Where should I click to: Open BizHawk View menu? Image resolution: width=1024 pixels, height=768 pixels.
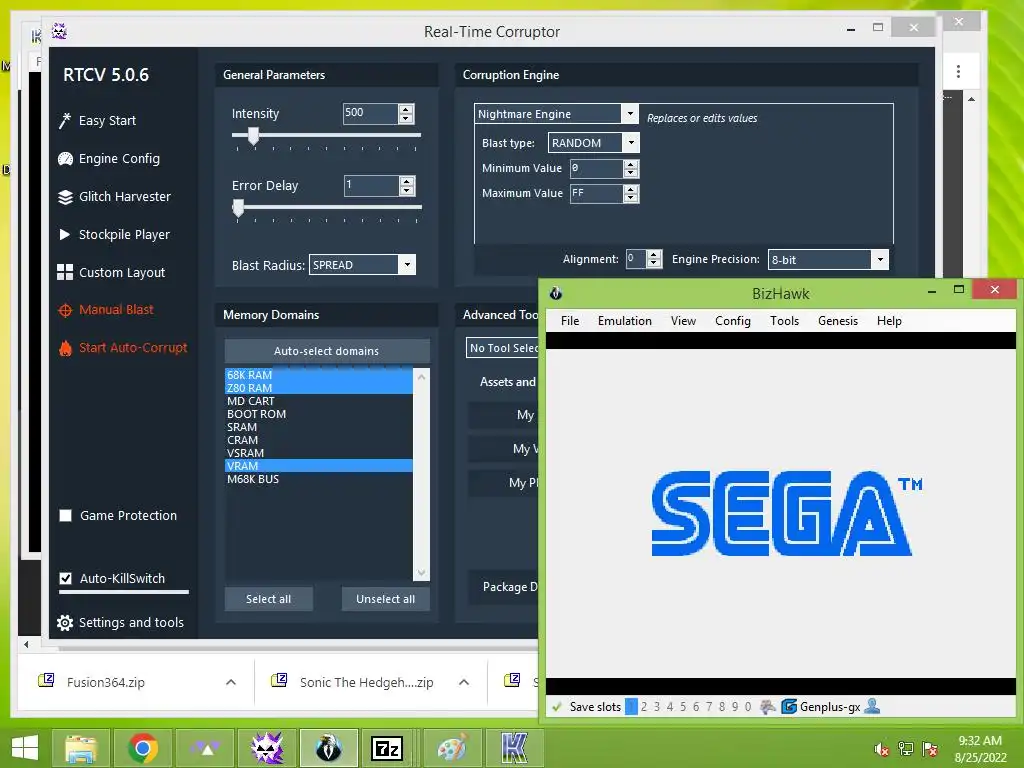683,321
